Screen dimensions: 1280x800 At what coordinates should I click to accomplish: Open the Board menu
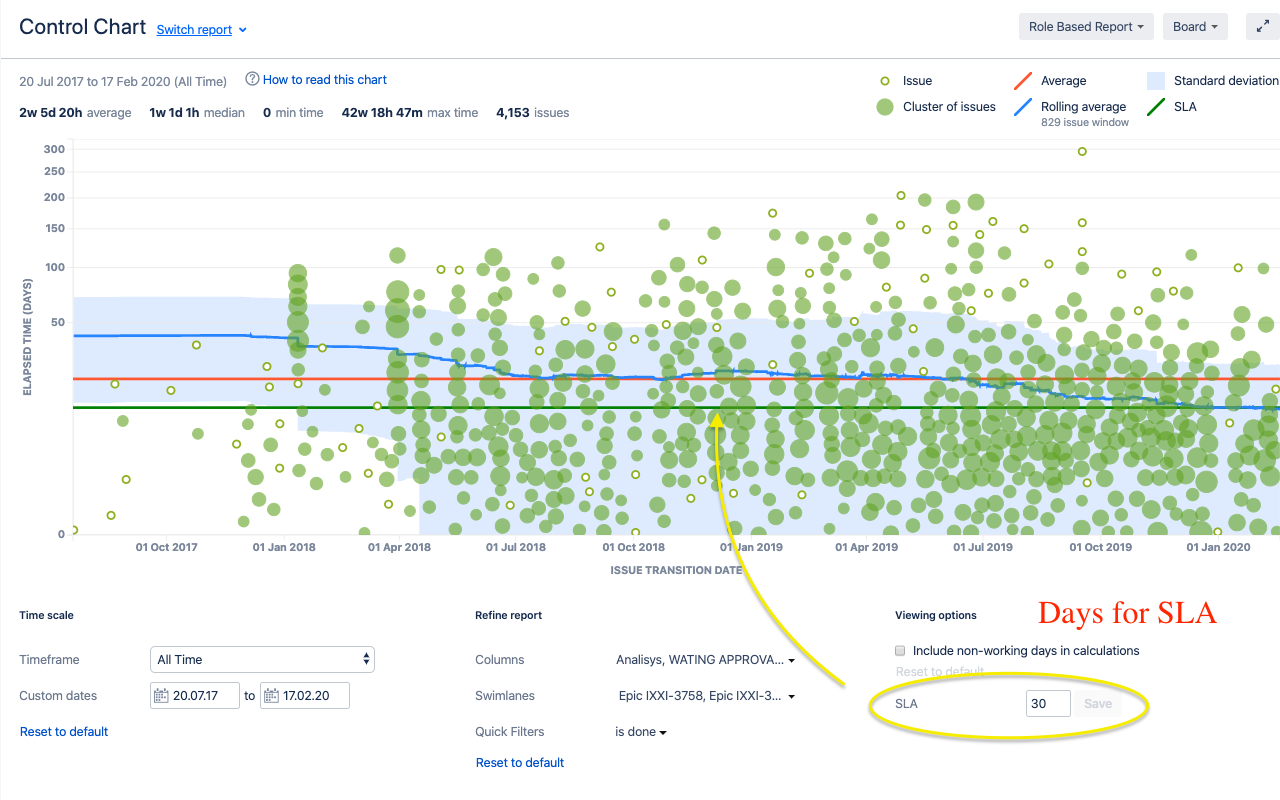1195,27
